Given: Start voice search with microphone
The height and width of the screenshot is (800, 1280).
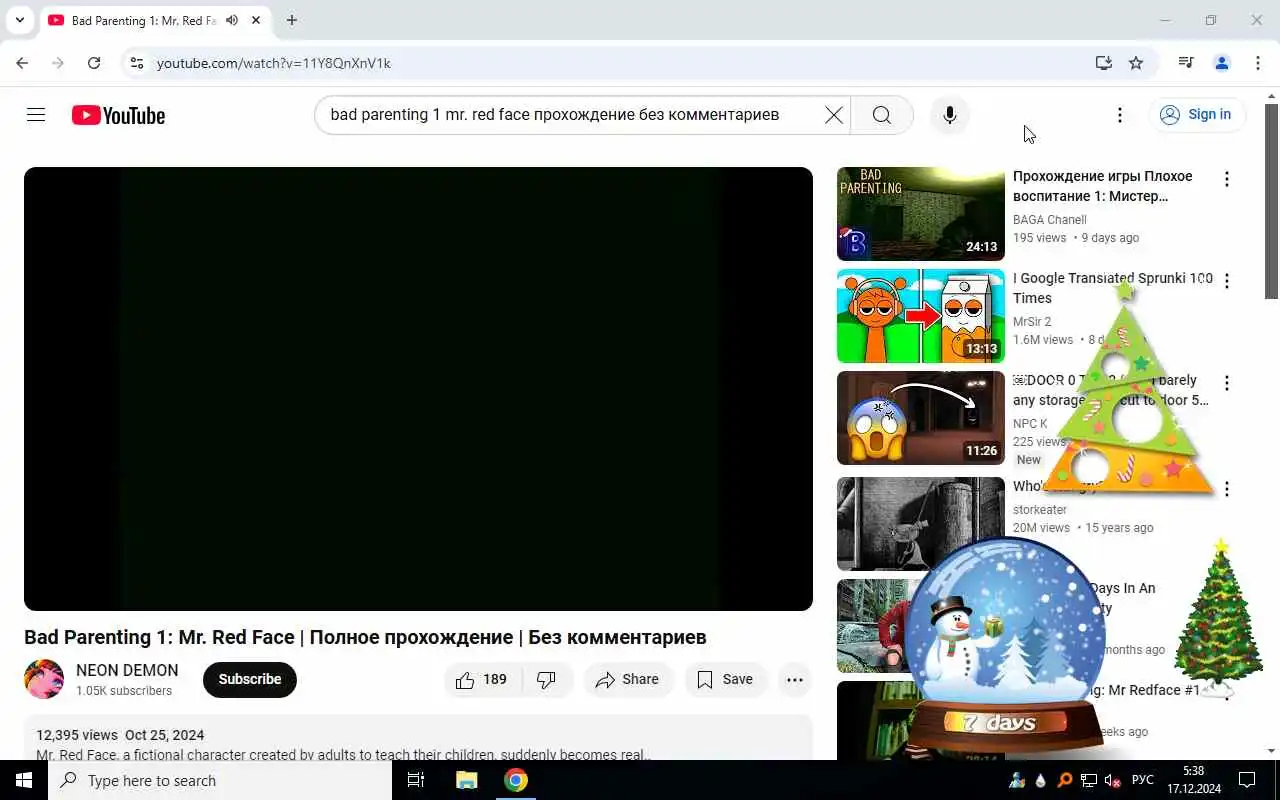Looking at the screenshot, I should coord(950,115).
